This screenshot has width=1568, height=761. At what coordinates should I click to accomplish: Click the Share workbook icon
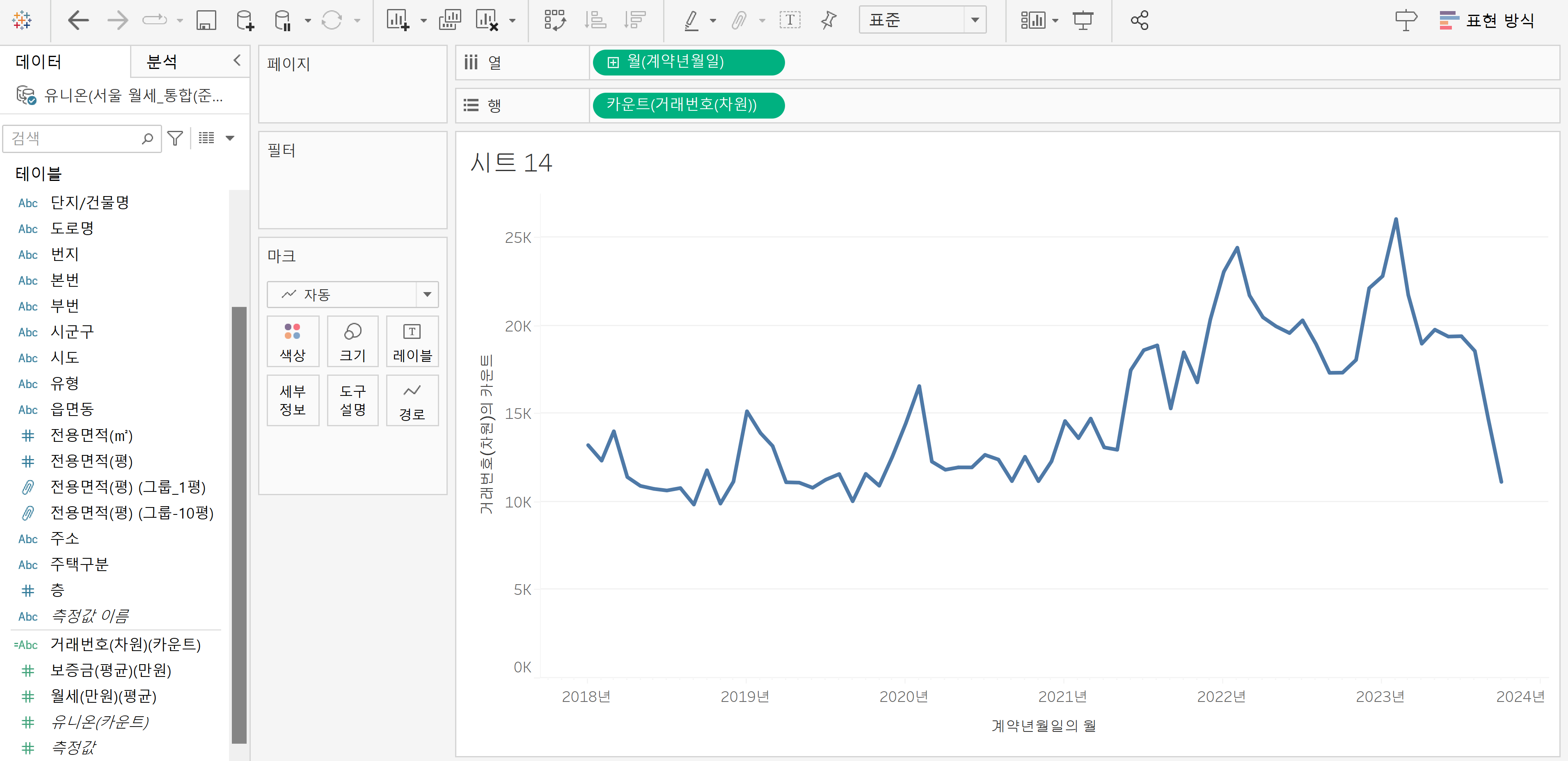pyautogui.click(x=1139, y=21)
